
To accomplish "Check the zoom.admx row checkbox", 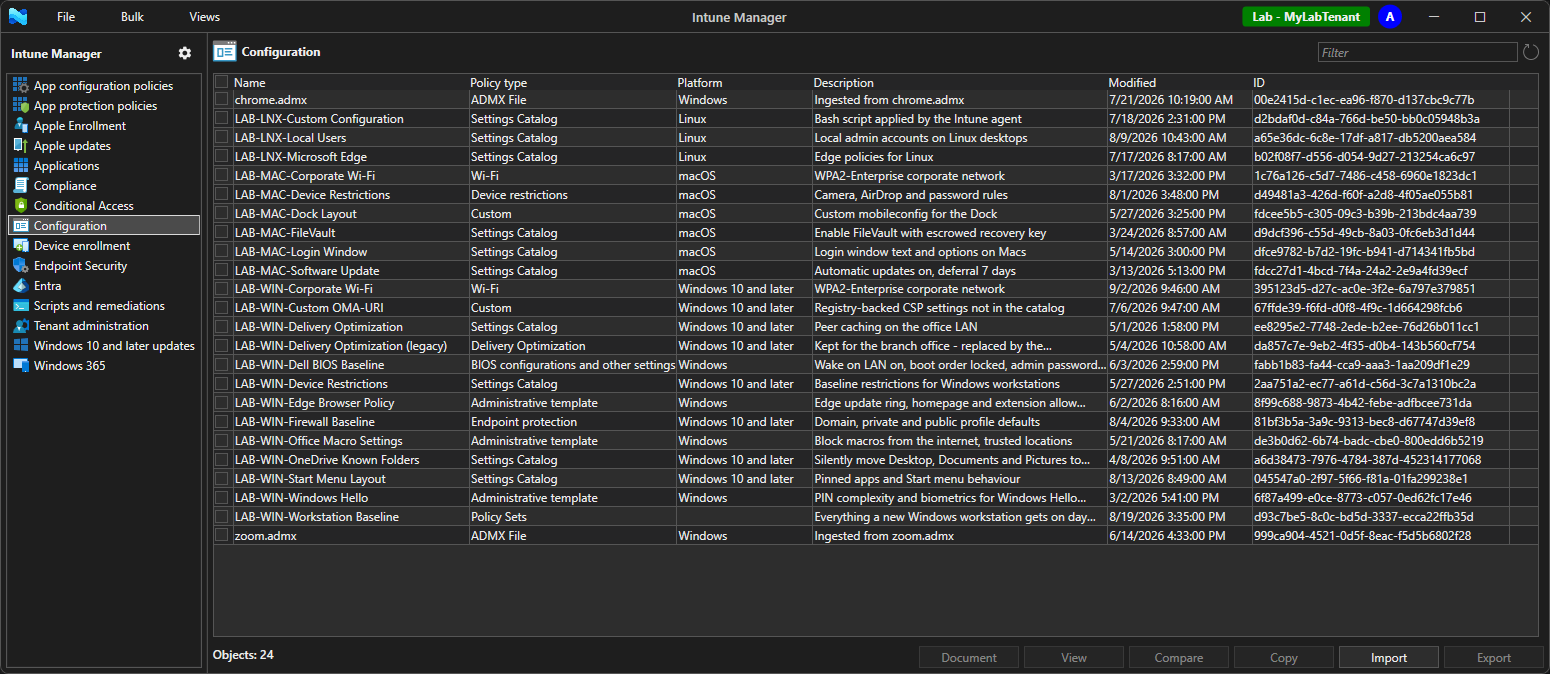I will [x=222, y=536].
